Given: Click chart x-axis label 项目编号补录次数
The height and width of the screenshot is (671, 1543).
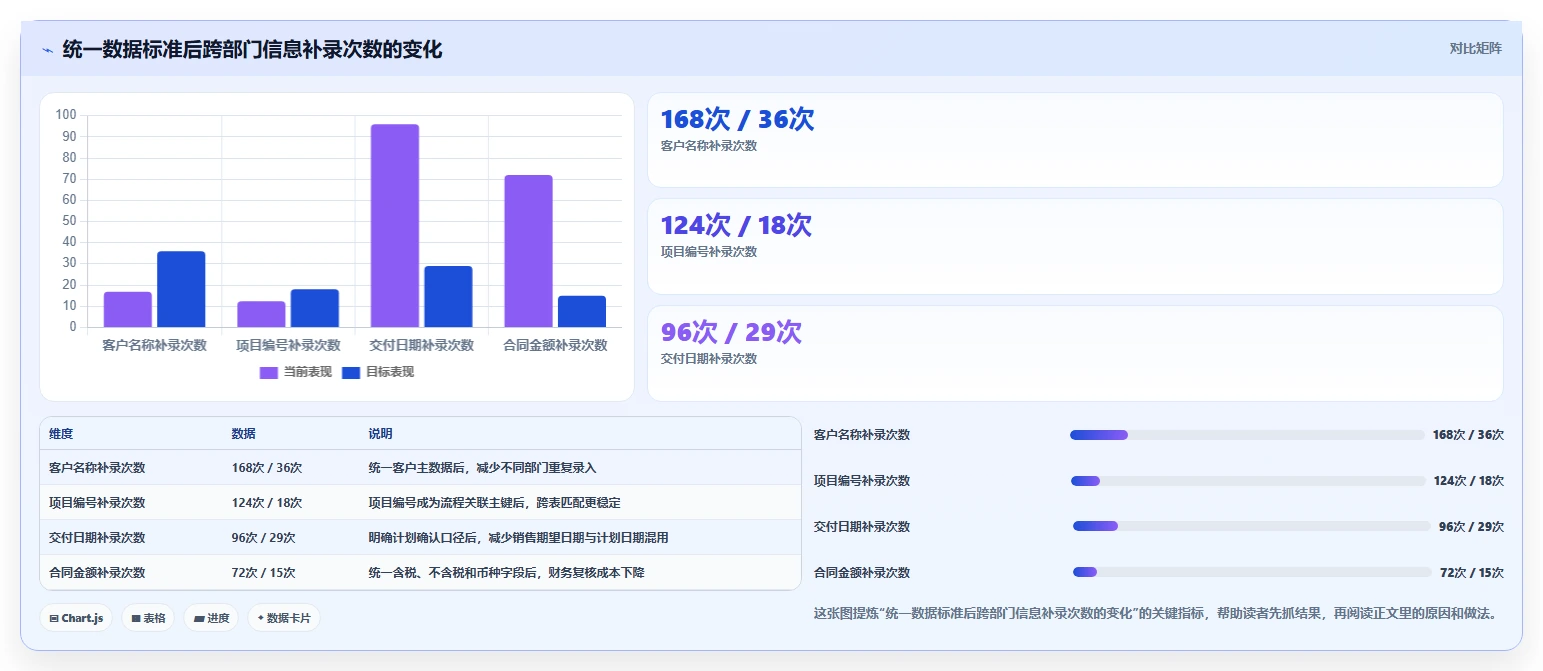Looking at the screenshot, I should (x=288, y=345).
